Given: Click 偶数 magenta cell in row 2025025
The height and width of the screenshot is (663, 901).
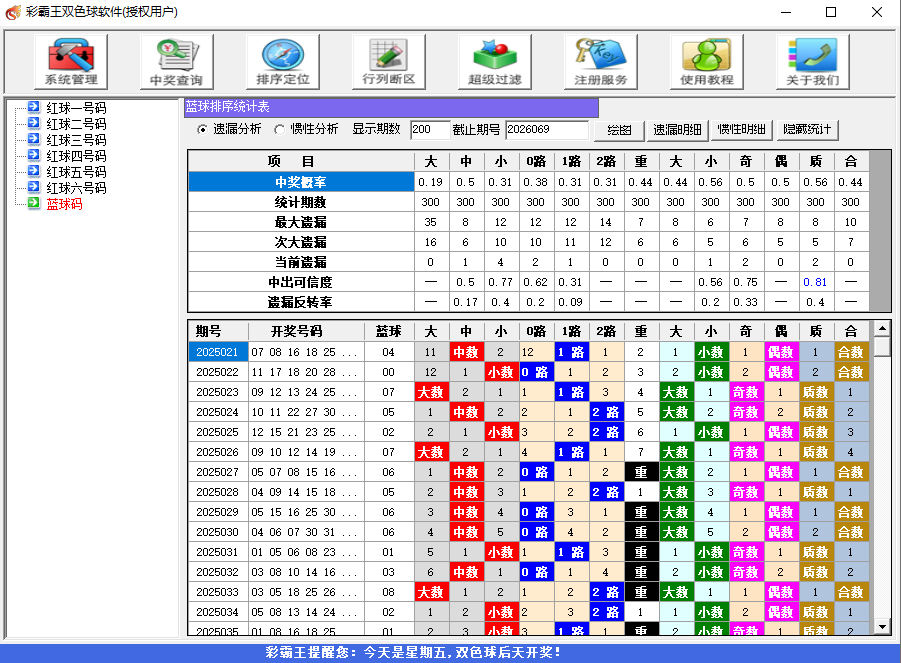Looking at the screenshot, I should coord(780,432).
